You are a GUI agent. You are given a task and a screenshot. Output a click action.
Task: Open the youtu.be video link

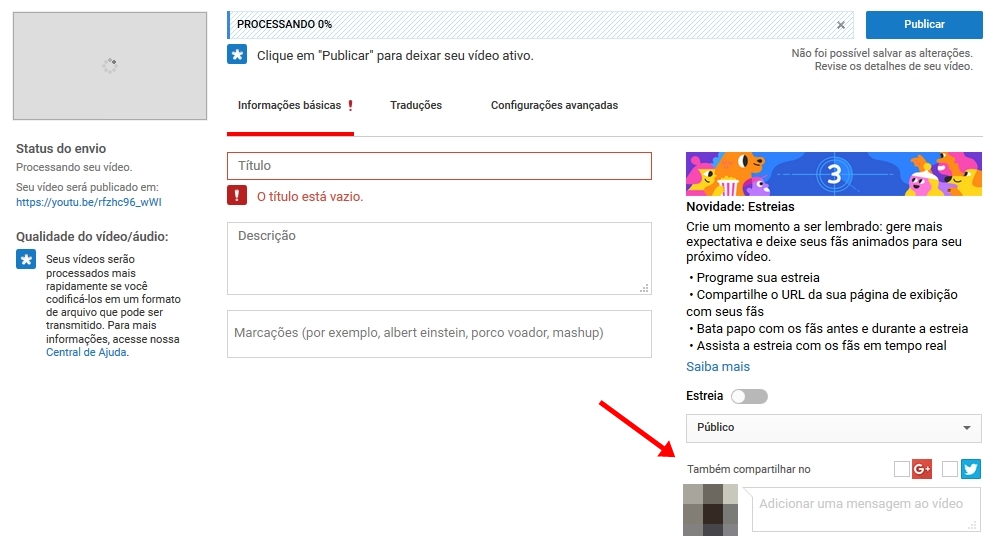pos(89,202)
